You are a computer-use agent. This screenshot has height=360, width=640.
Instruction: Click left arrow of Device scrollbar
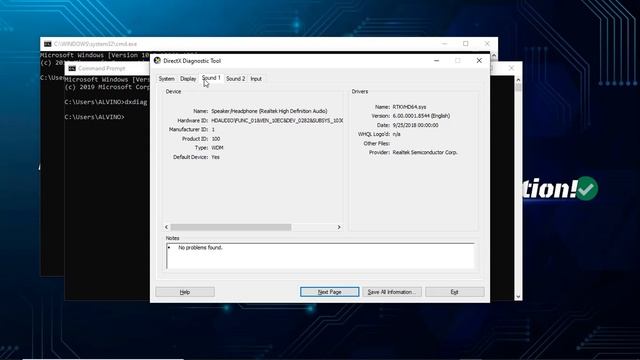pyautogui.click(x=167, y=227)
